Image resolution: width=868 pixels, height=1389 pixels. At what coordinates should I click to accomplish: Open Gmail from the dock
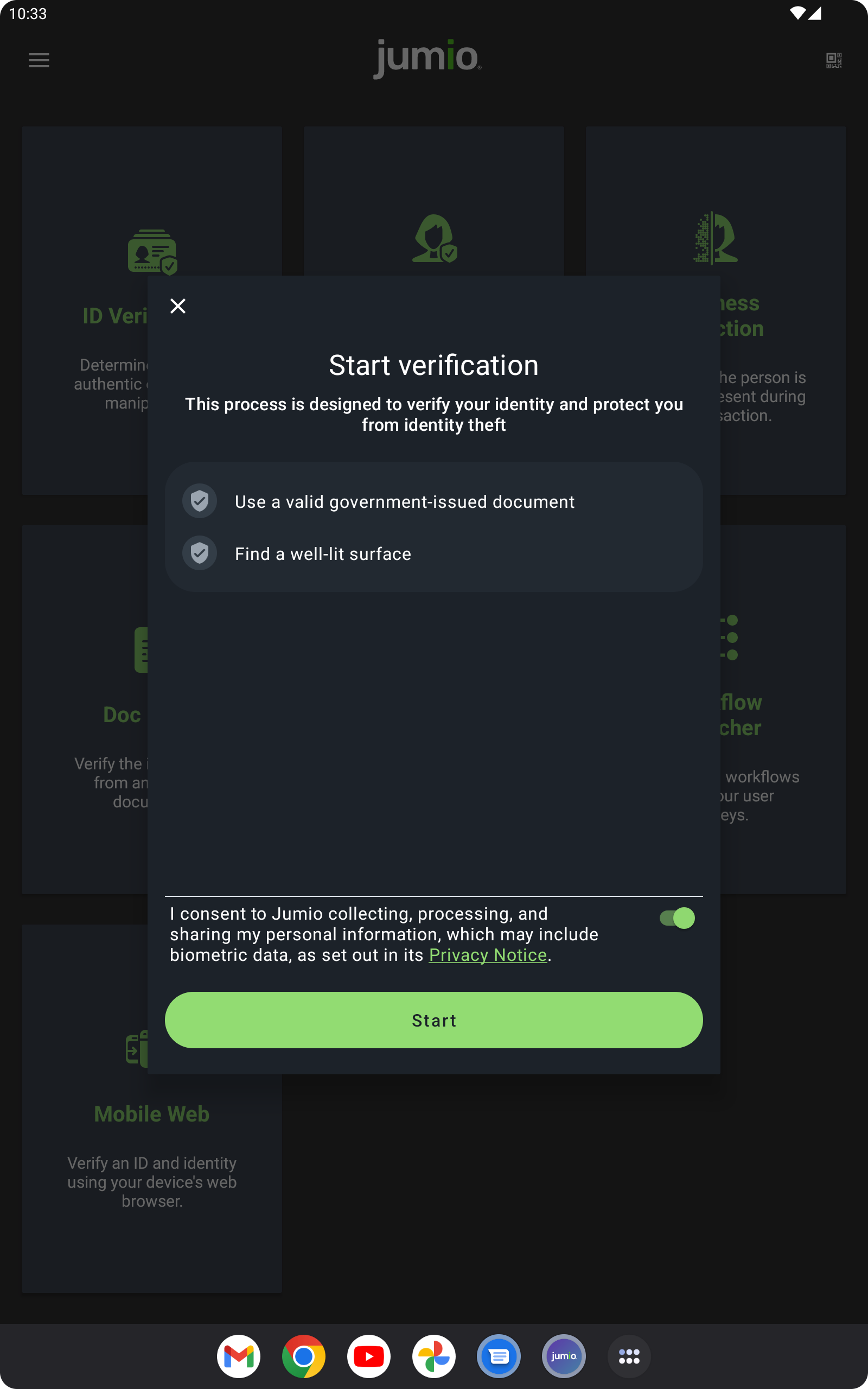click(239, 1356)
